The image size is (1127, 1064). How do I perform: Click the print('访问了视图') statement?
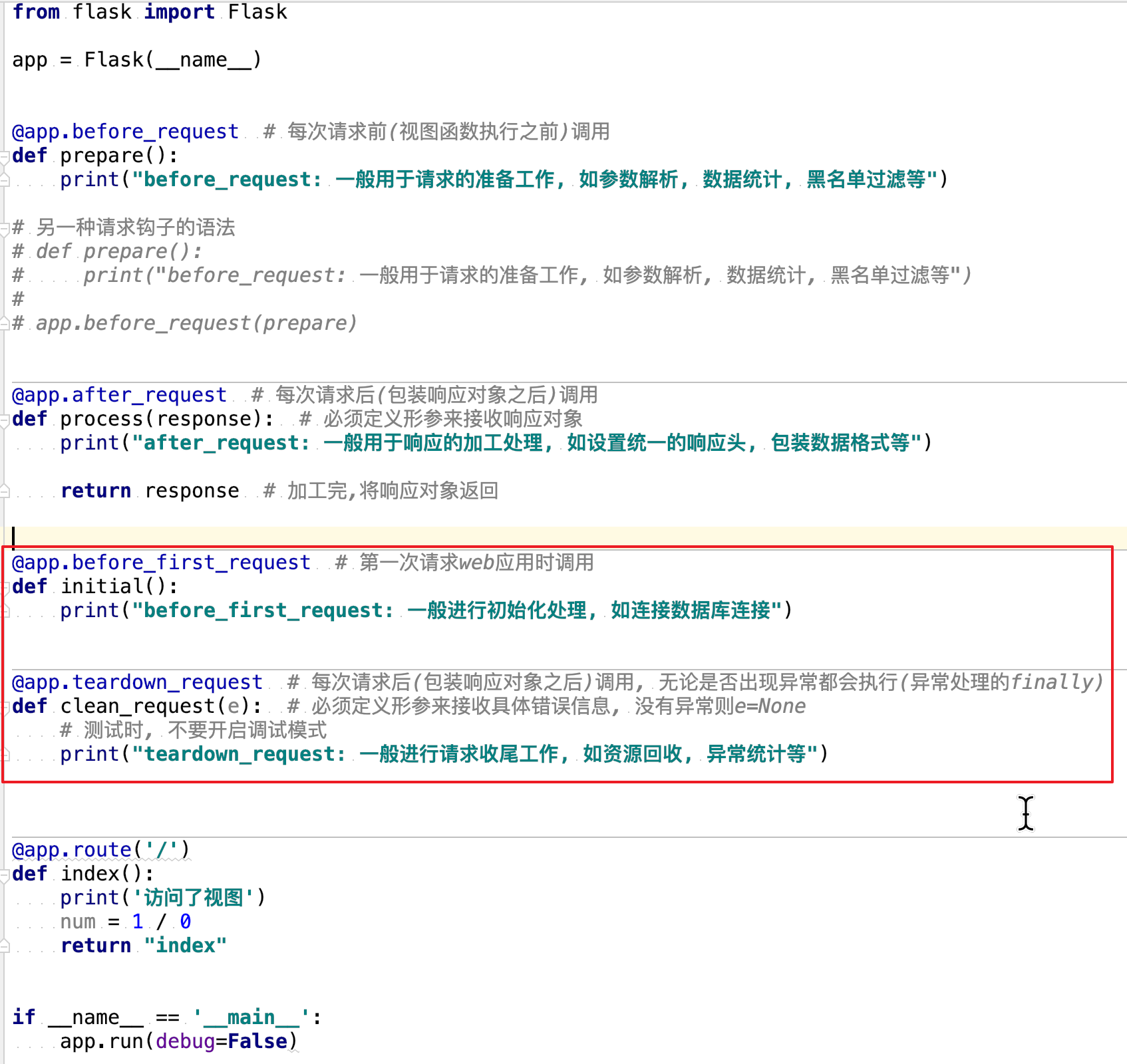click(163, 898)
